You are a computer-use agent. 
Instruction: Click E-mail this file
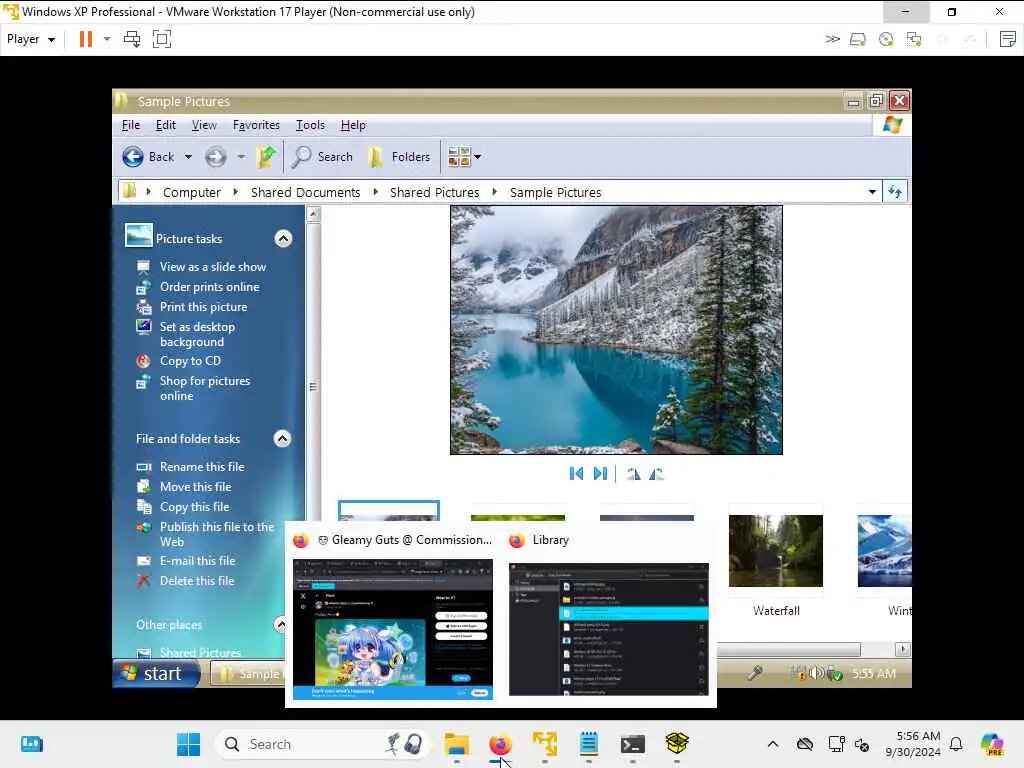(197, 560)
